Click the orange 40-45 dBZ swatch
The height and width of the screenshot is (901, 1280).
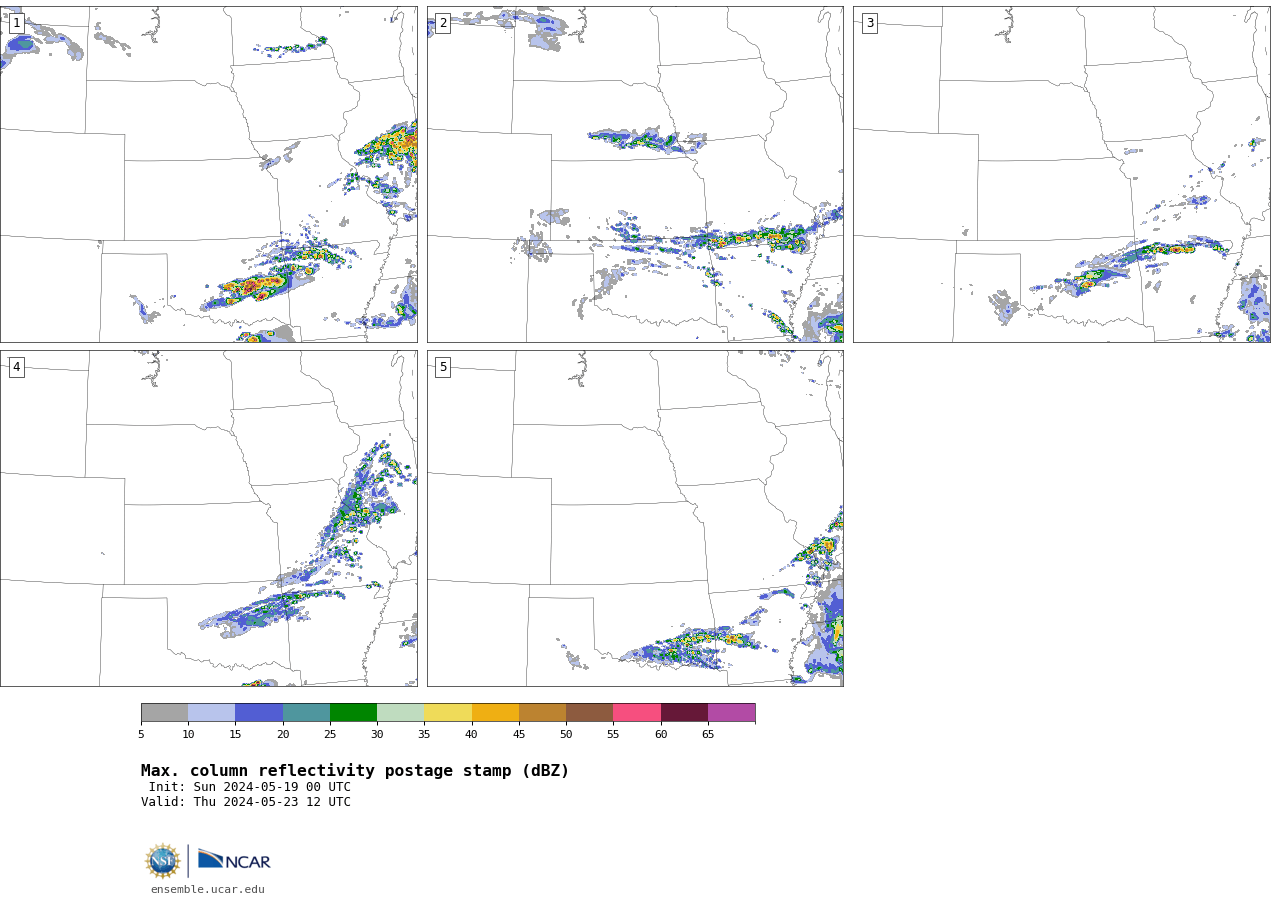(x=495, y=712)
